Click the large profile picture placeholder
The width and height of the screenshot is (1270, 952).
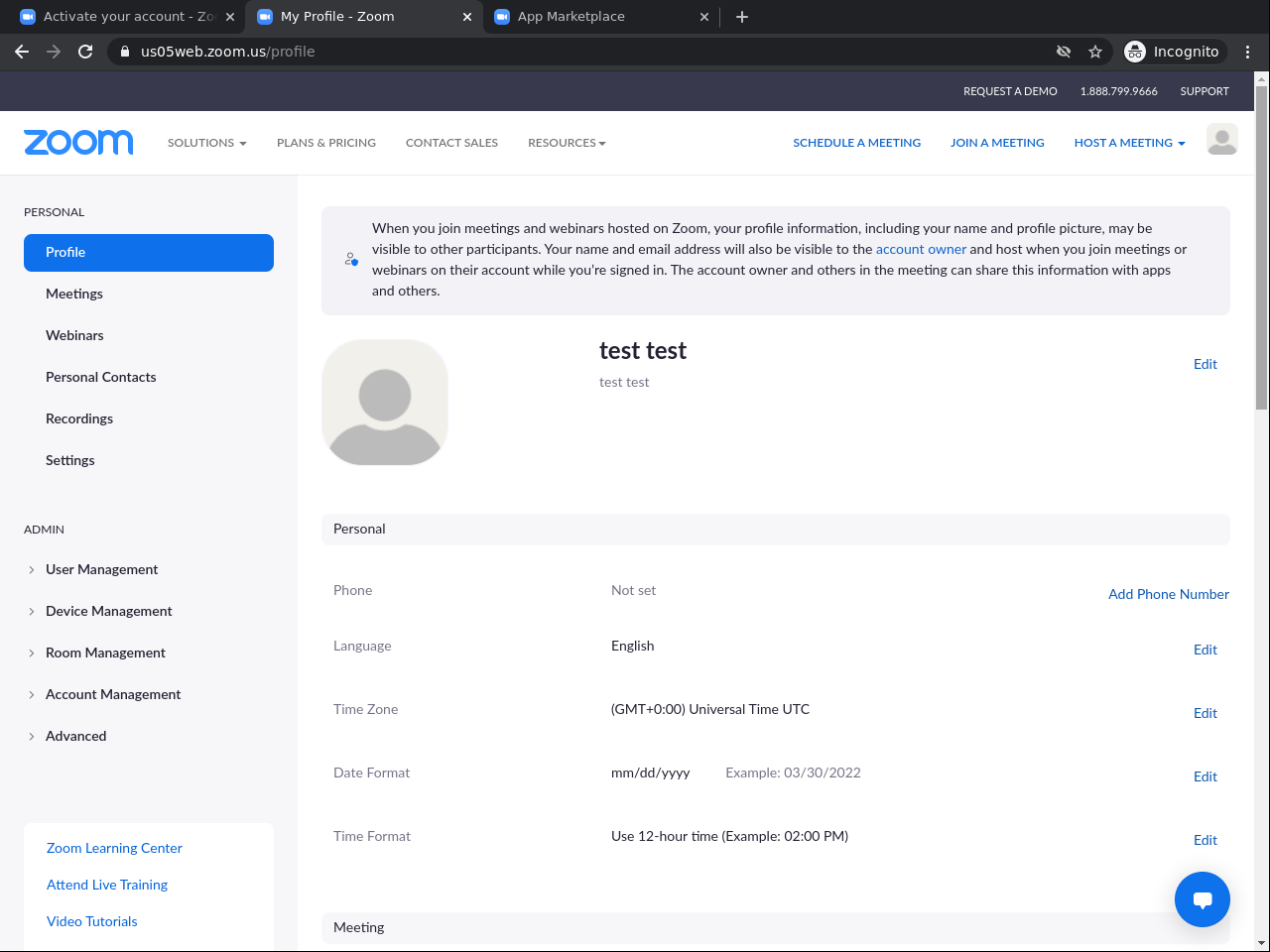(385, 403)
